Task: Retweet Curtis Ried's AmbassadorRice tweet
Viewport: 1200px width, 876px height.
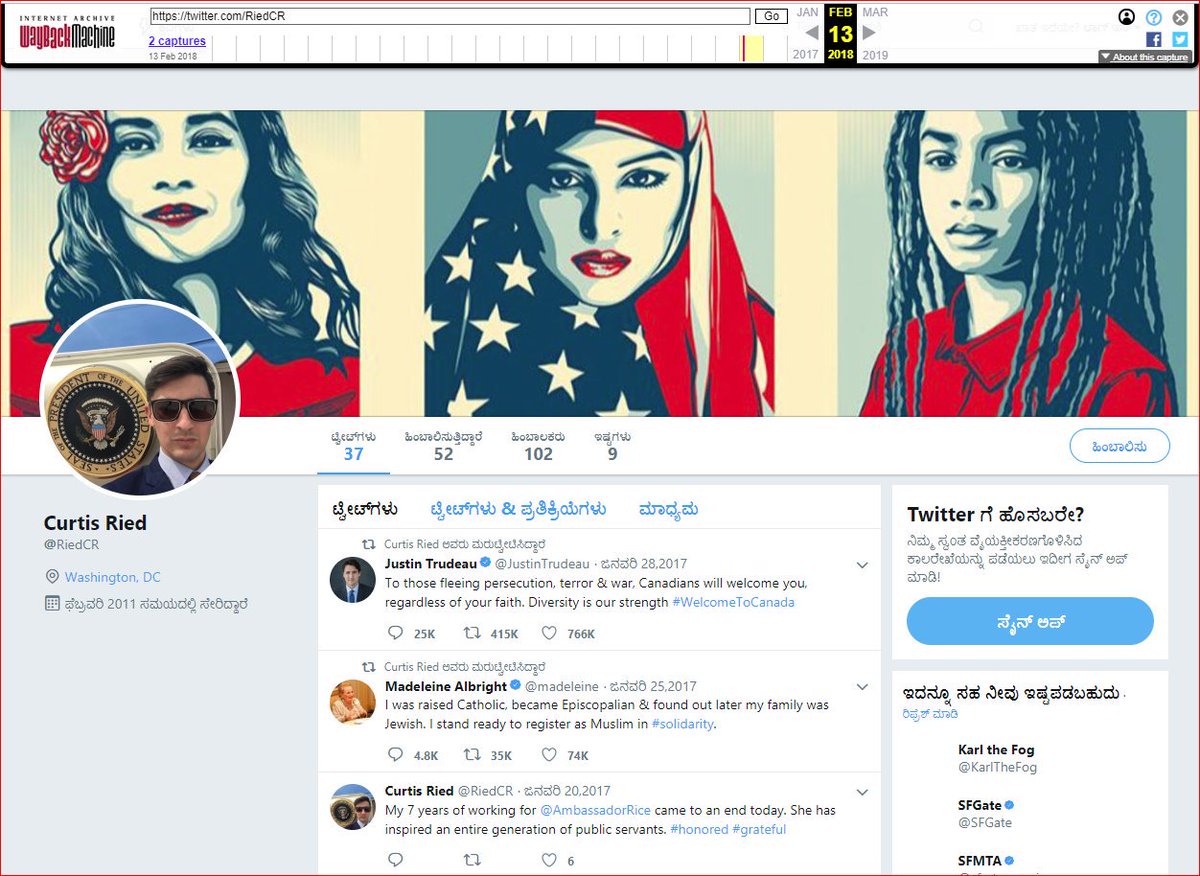Action: pyautogui.click(x=472, y=860)
